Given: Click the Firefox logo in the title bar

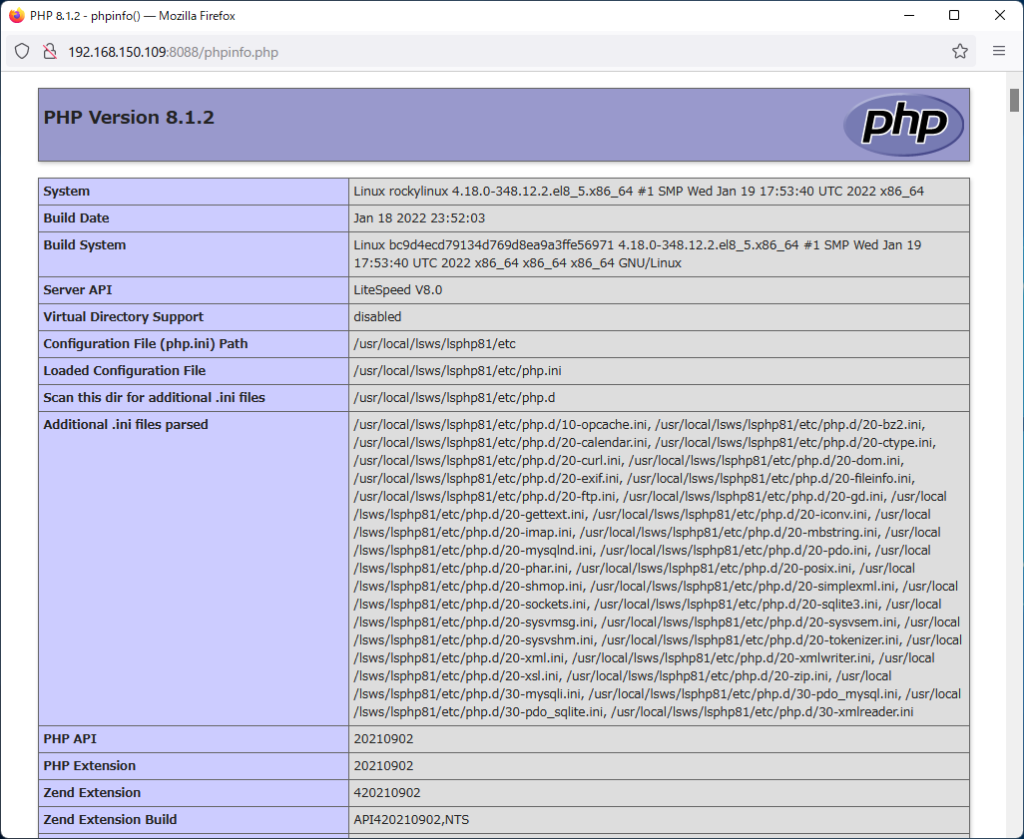Looking at the screenshot, I should [x=16, y=16].
